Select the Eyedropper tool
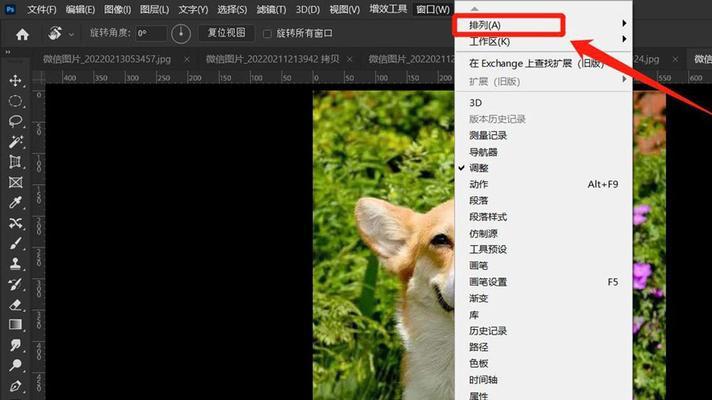712x400 pixels. (15, 202)
